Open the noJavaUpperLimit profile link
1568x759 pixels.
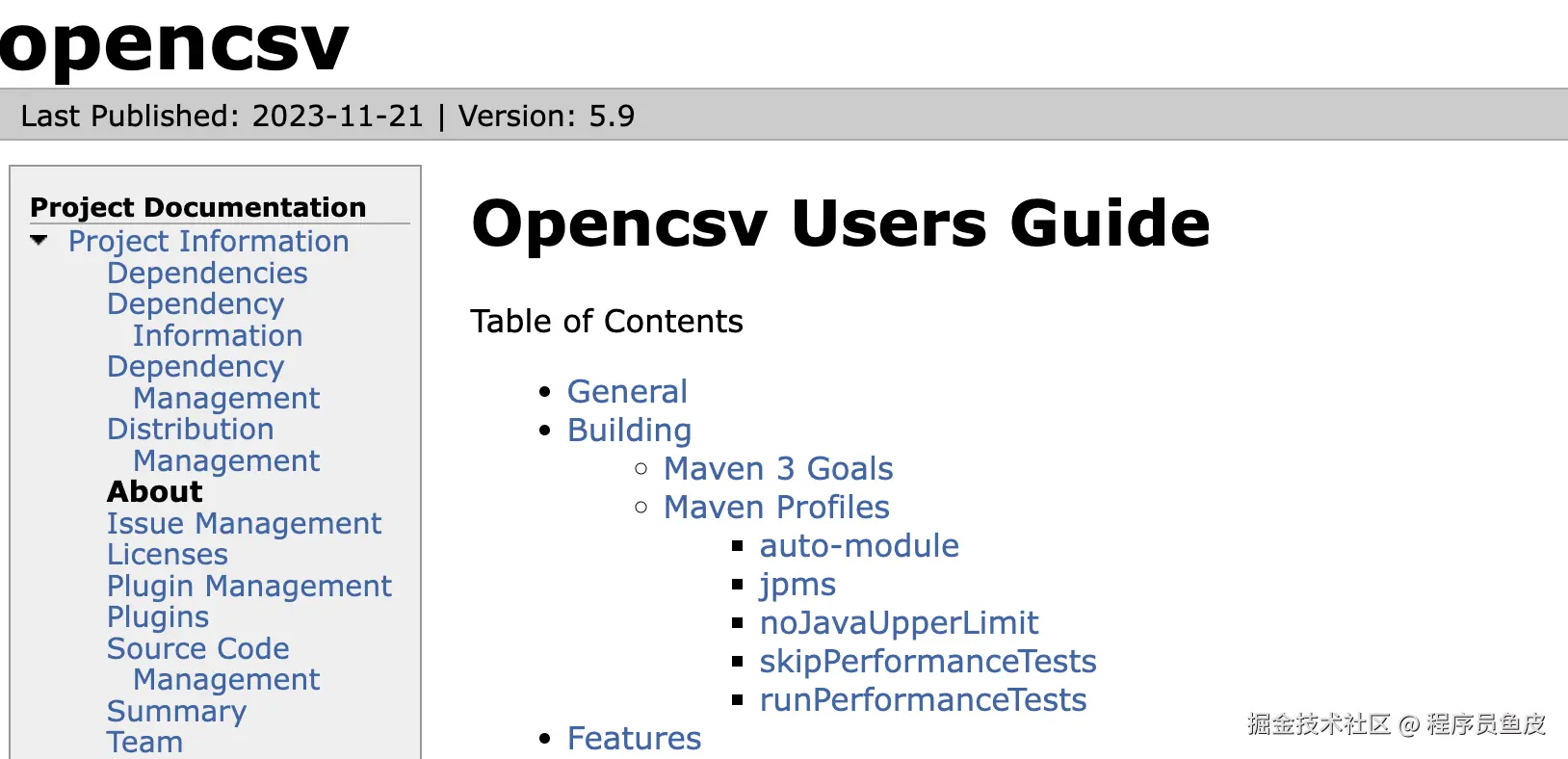pos(899,623)
